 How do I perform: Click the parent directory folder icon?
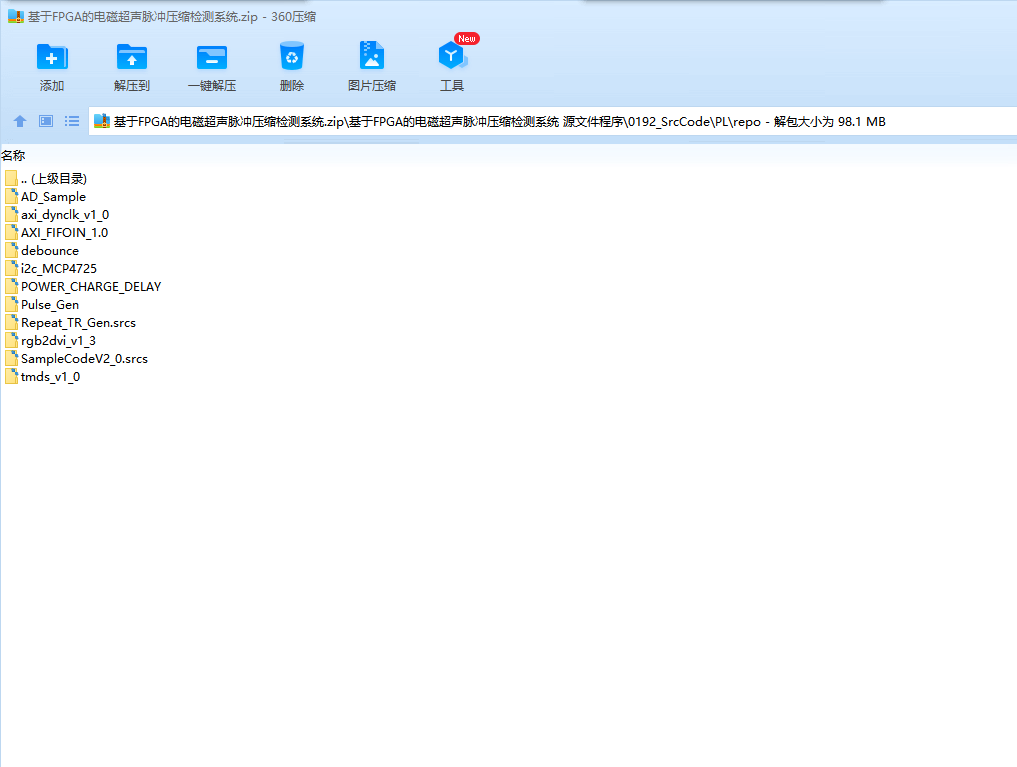pos(11,178)
